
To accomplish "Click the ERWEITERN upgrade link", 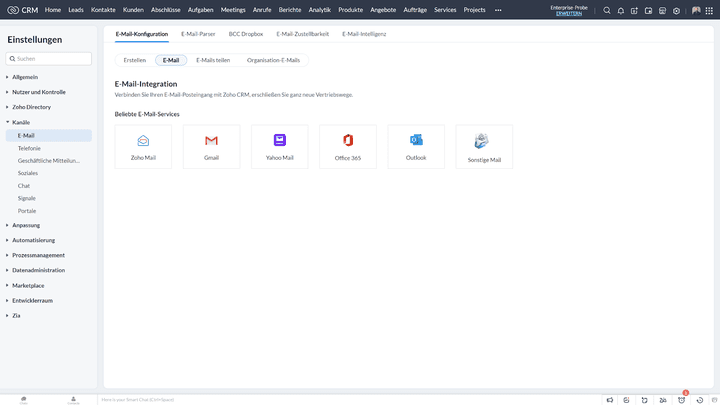I will (569, 14).
